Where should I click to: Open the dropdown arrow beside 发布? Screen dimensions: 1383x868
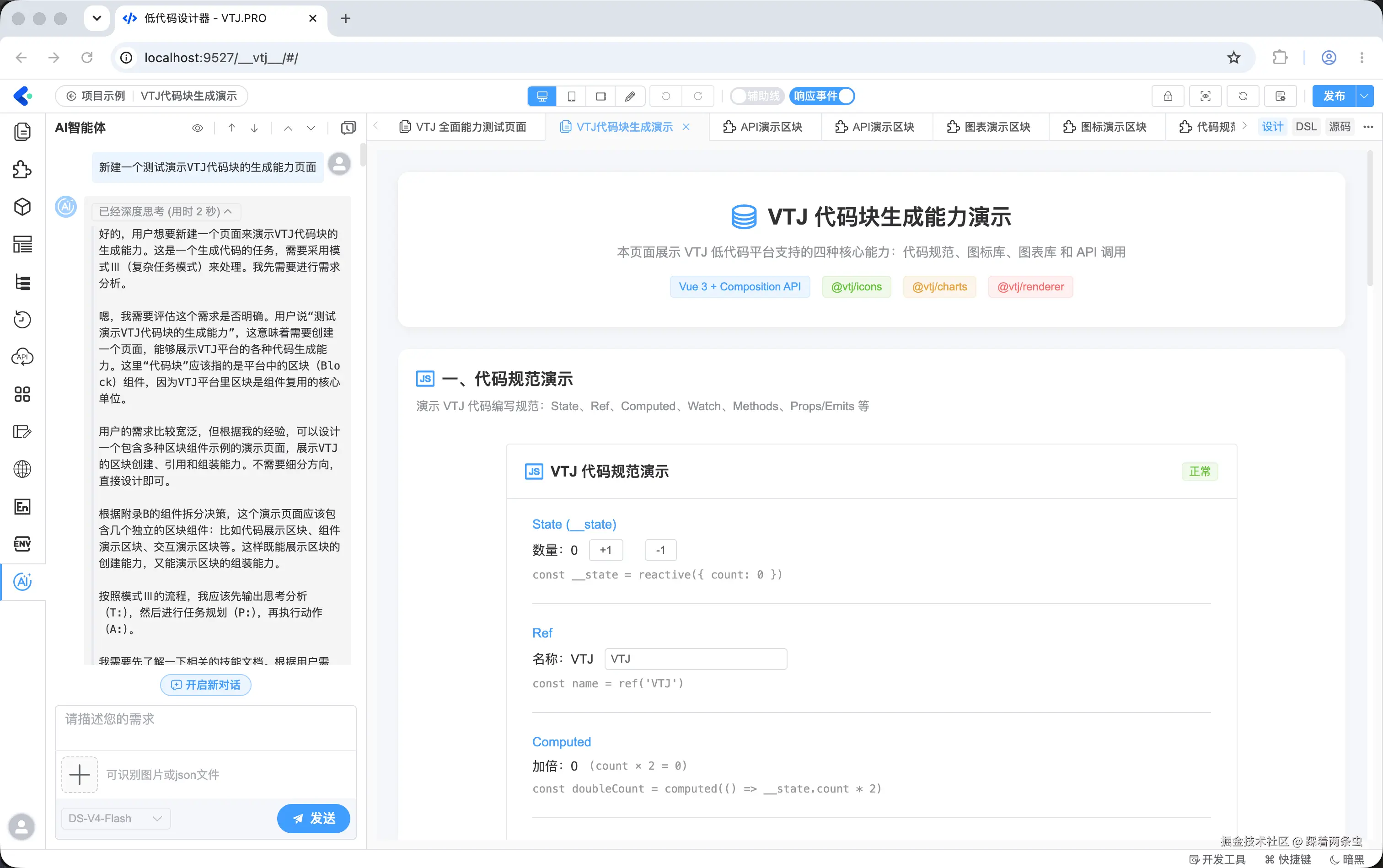1365,96
